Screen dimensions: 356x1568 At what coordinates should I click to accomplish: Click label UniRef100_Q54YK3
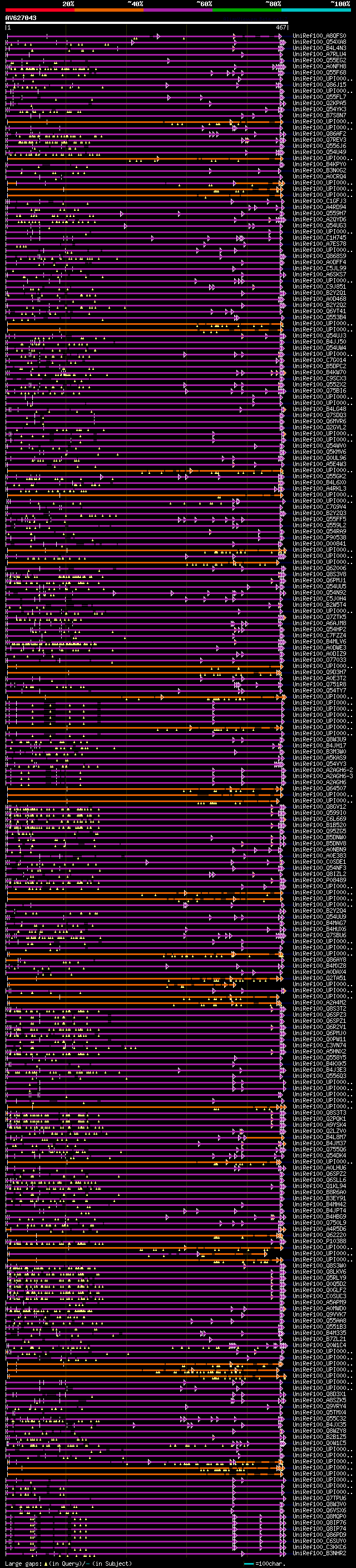click(x=319, y=110)
